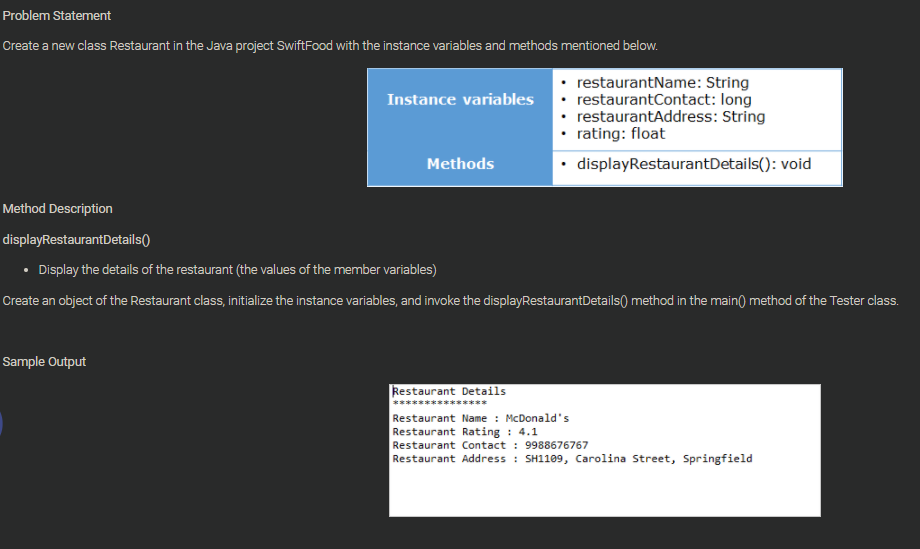Click 'displayRestaurantDetails(): void' in the table
Image resolution: width=920 pixels, height=549 pixels.
tap(694, 164)
